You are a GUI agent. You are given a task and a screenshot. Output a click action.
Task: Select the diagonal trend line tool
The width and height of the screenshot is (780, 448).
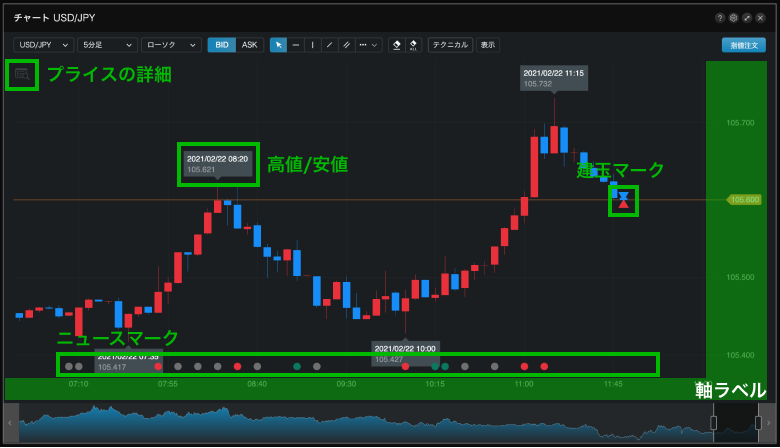329,45
